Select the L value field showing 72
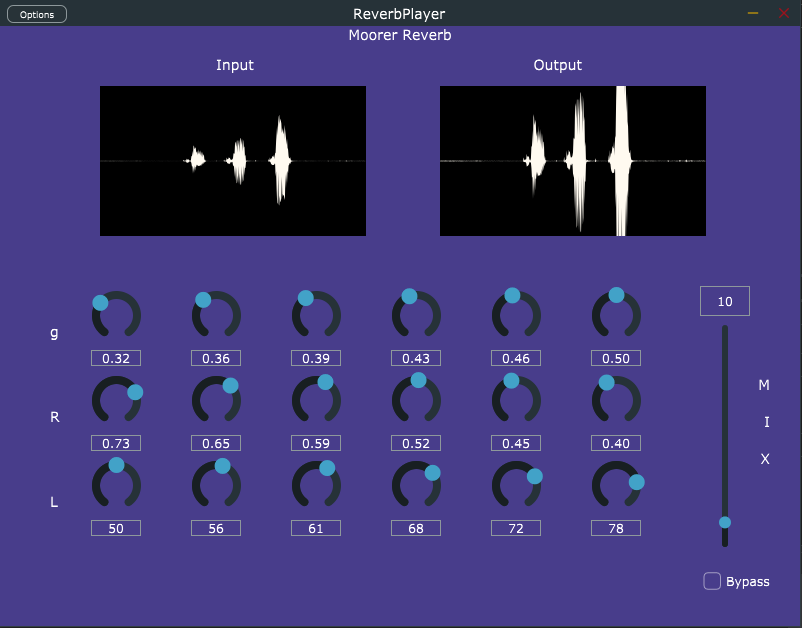 click(516, 528)
